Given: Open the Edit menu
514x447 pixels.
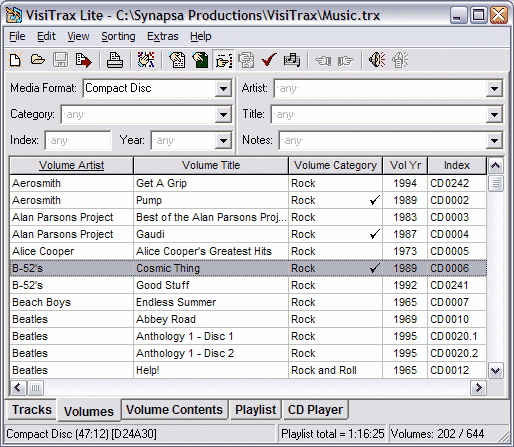Looking at the screenshot, I should (x=46, y=36).
